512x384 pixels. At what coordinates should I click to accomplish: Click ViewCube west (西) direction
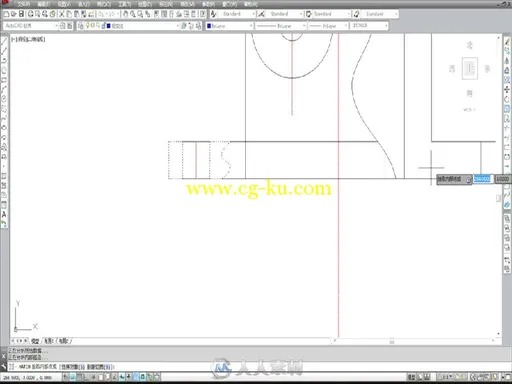pos(452,69)
